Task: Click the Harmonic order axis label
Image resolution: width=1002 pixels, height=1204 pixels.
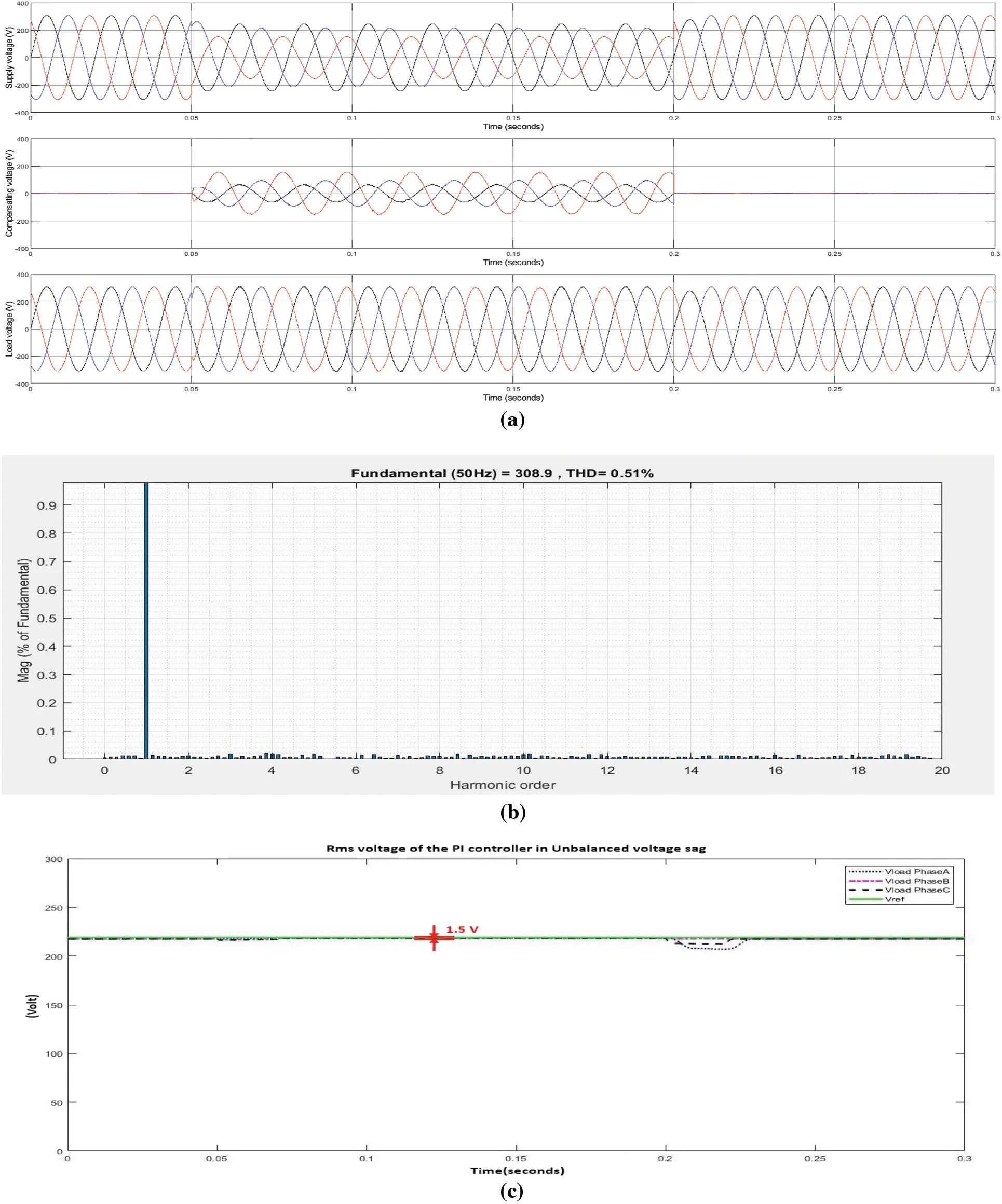Action: pos(503,786)
